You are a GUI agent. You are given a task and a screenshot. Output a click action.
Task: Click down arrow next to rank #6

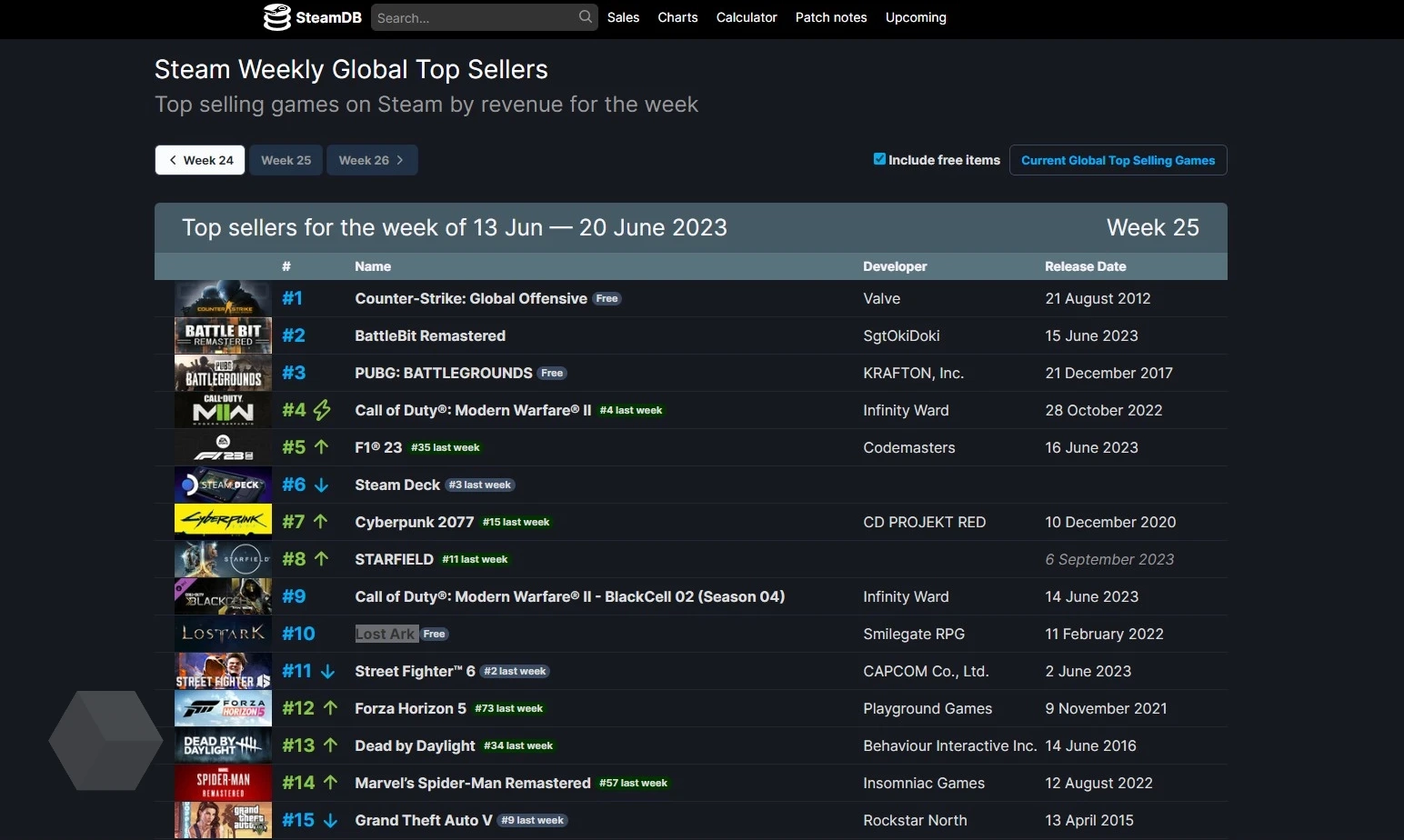point(321,485)
